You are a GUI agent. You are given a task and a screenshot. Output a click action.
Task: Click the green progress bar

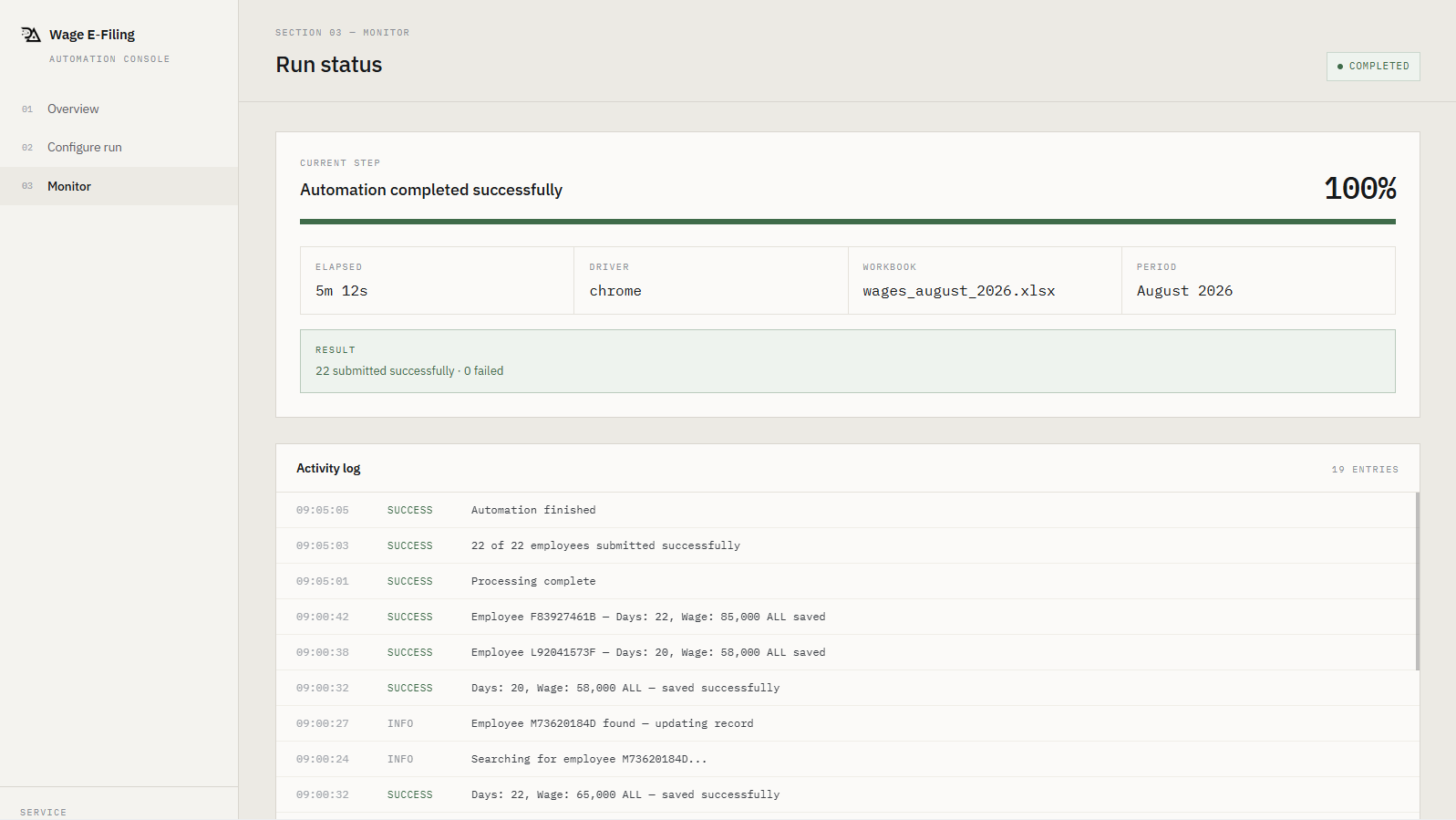pos(848,222)
